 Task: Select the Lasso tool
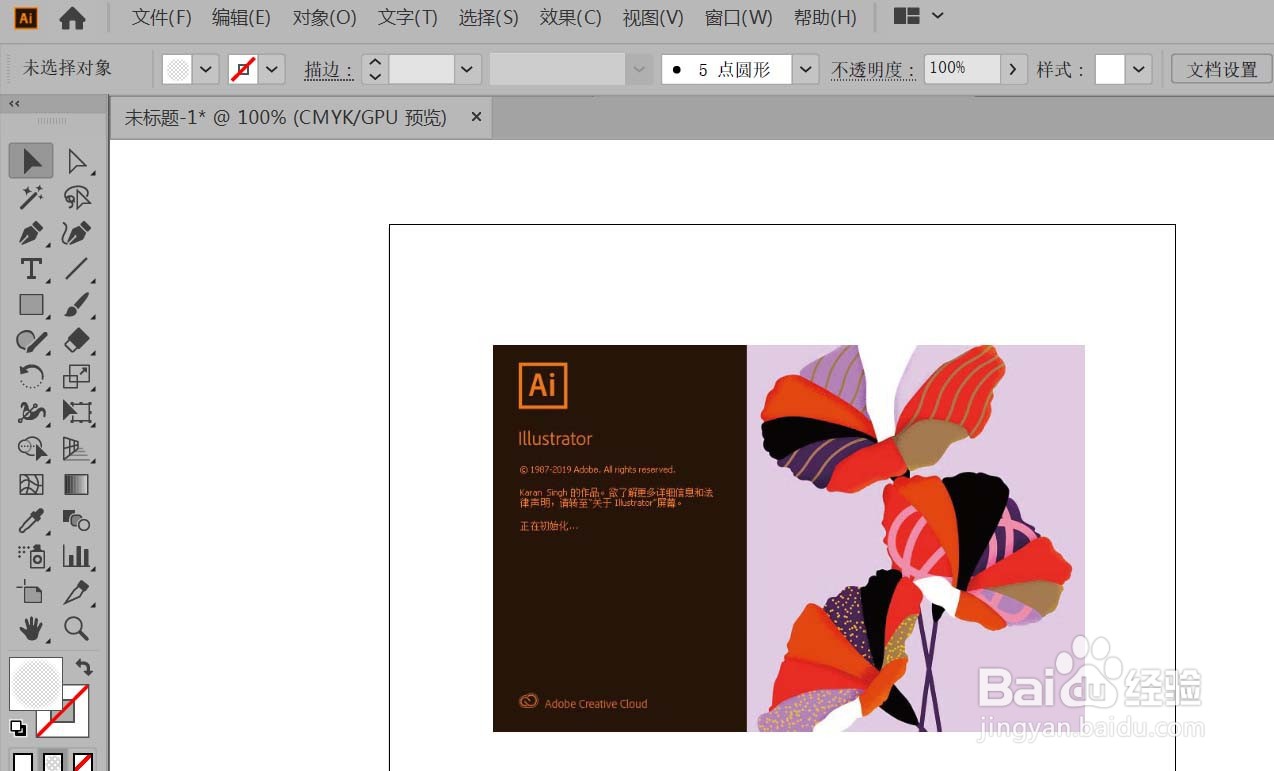(77, 197)
